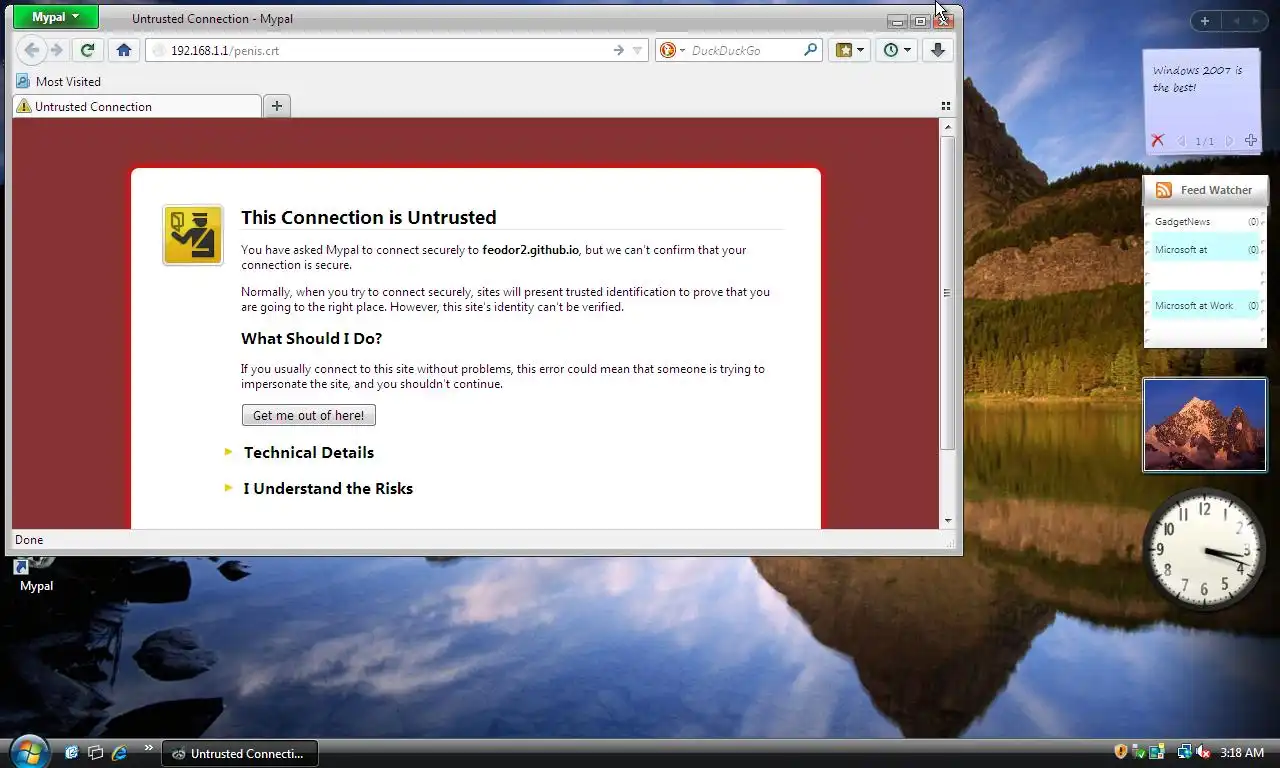
Task: Go back with the browser Back arrow
Action: coord(31,50)
